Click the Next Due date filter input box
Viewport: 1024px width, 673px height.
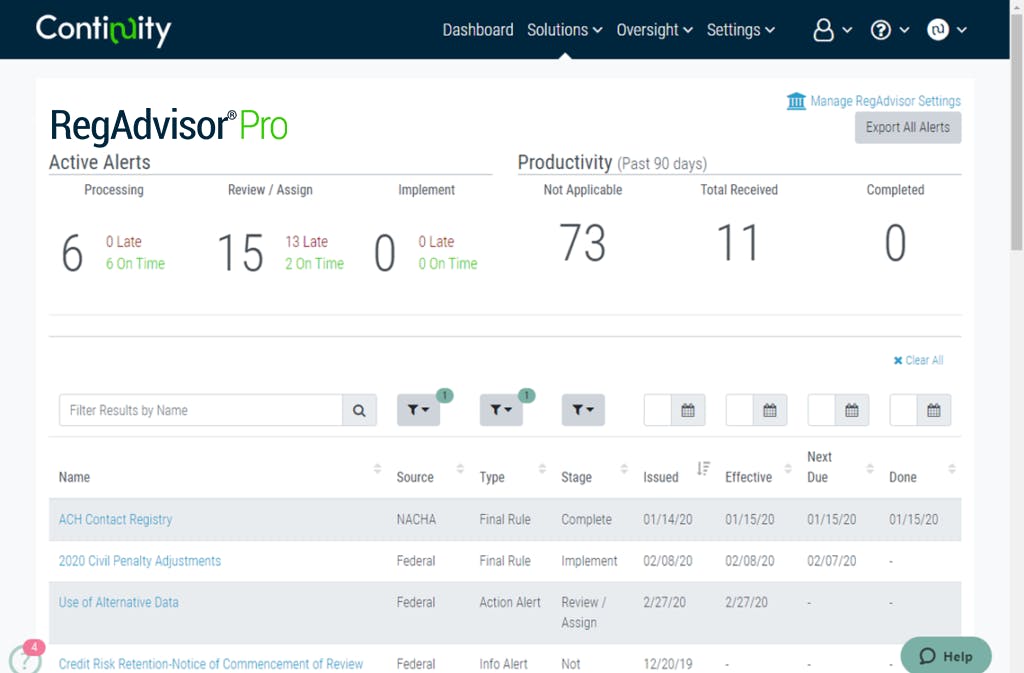[822, 411]
